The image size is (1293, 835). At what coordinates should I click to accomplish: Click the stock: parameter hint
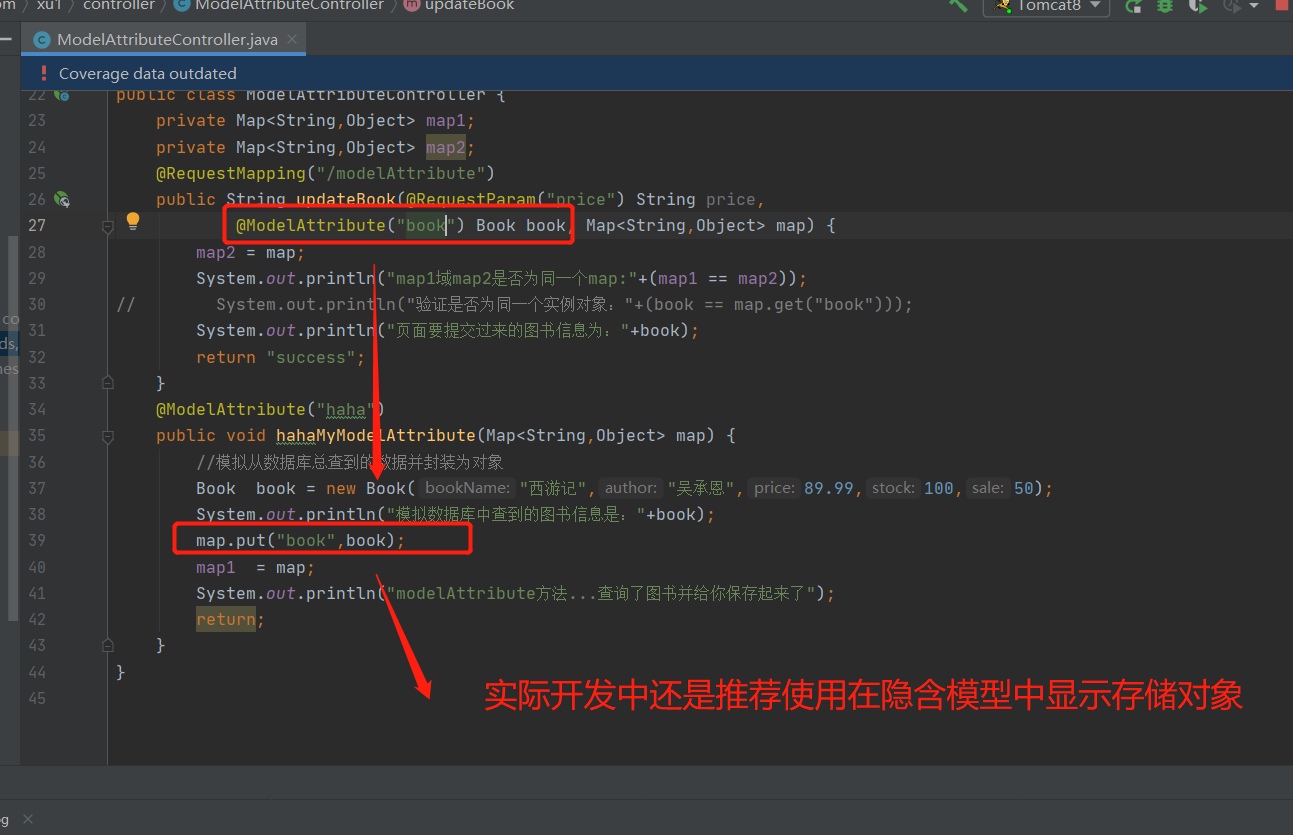pos(893,488)
